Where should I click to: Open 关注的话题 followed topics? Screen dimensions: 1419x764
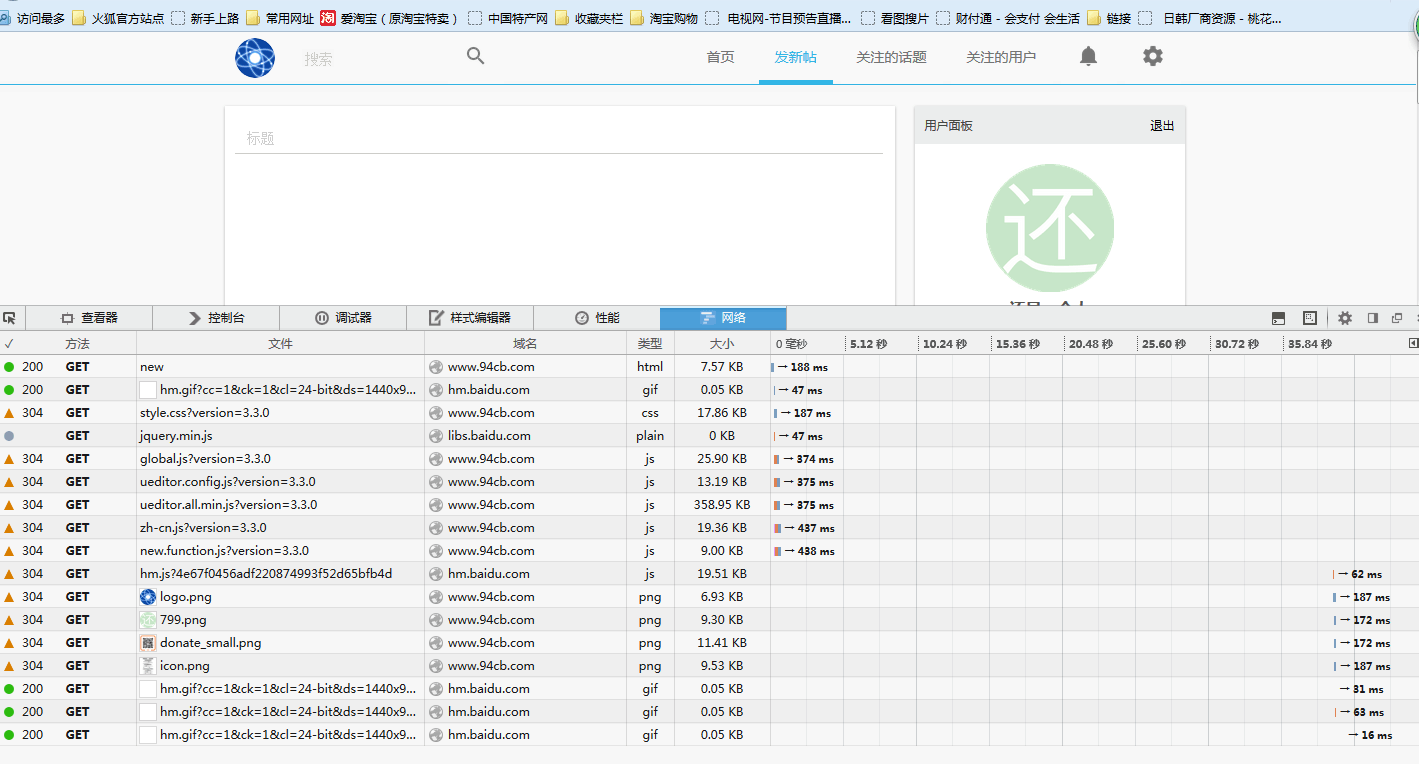(x=891, y=57)
